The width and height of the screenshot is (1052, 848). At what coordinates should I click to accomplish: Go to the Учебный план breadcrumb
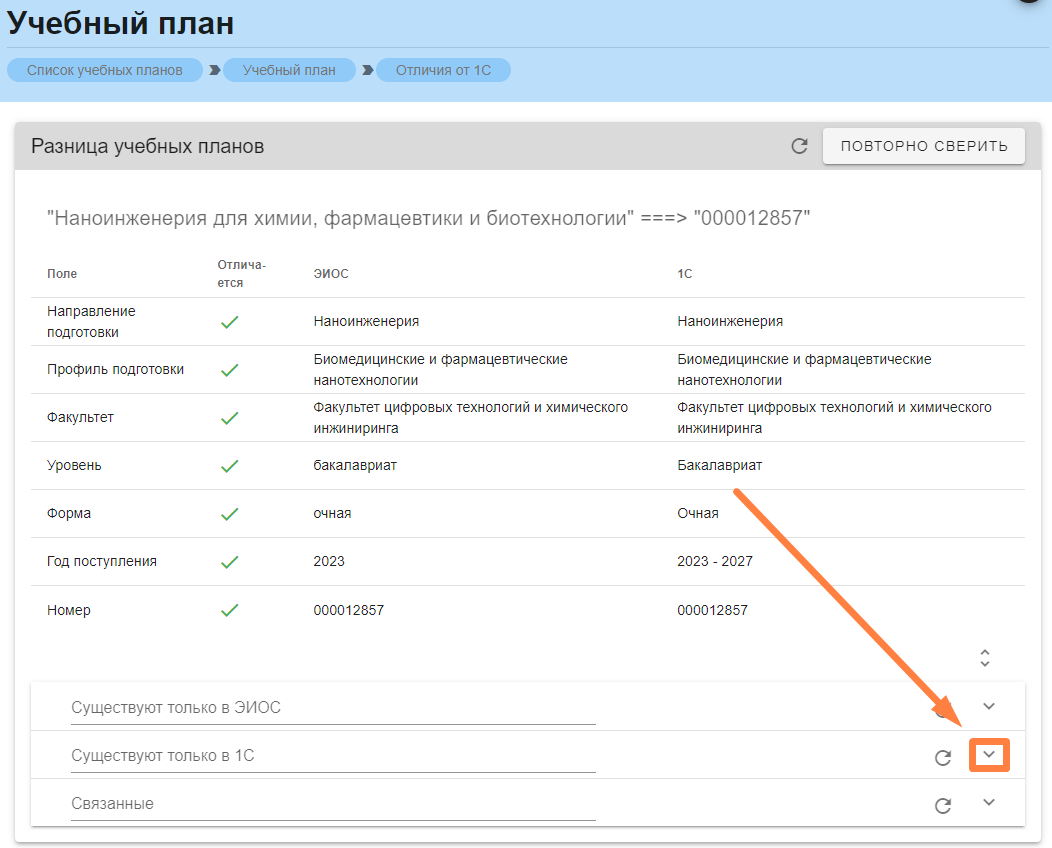[288, 70]
